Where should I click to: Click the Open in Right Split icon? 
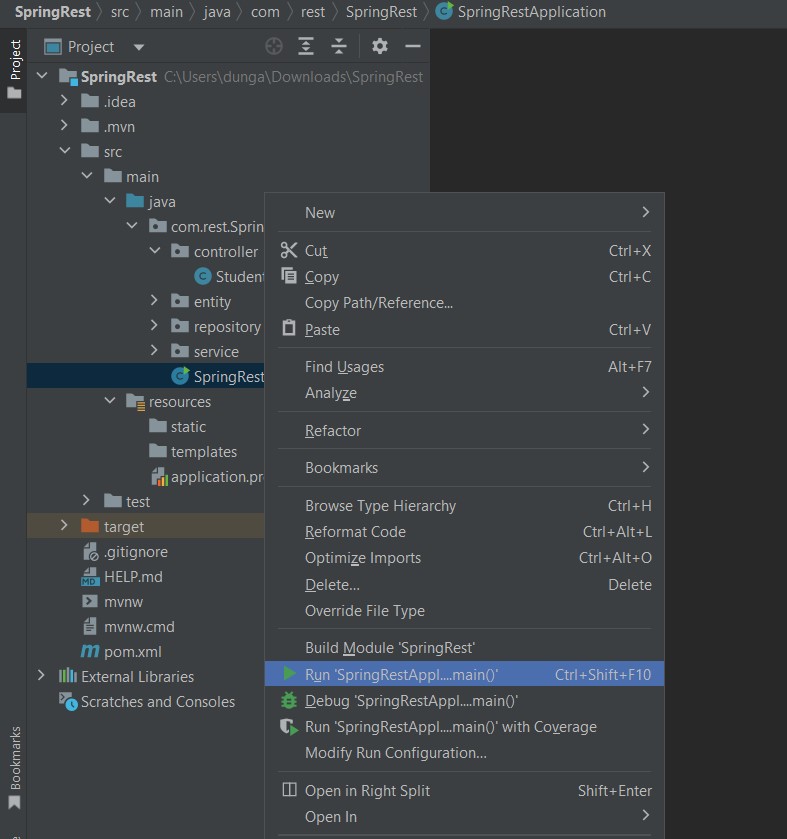289,789
